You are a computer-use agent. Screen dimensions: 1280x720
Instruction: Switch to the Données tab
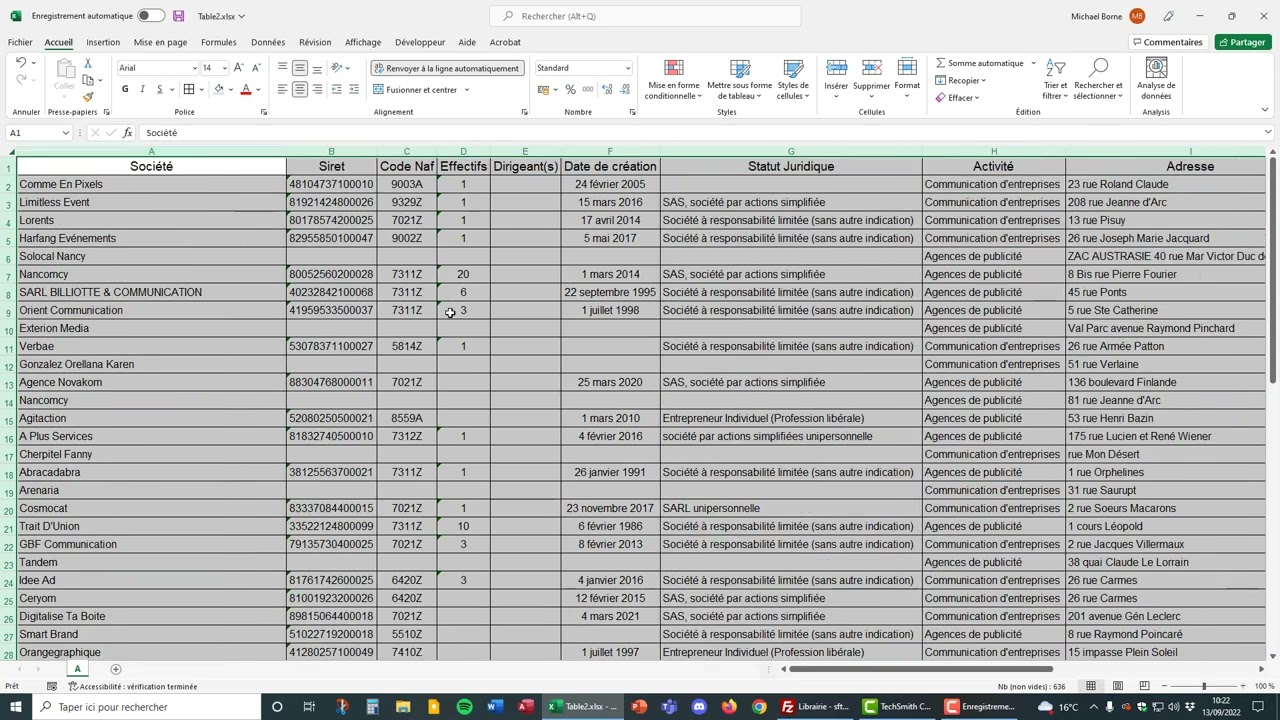click(268, 42)
